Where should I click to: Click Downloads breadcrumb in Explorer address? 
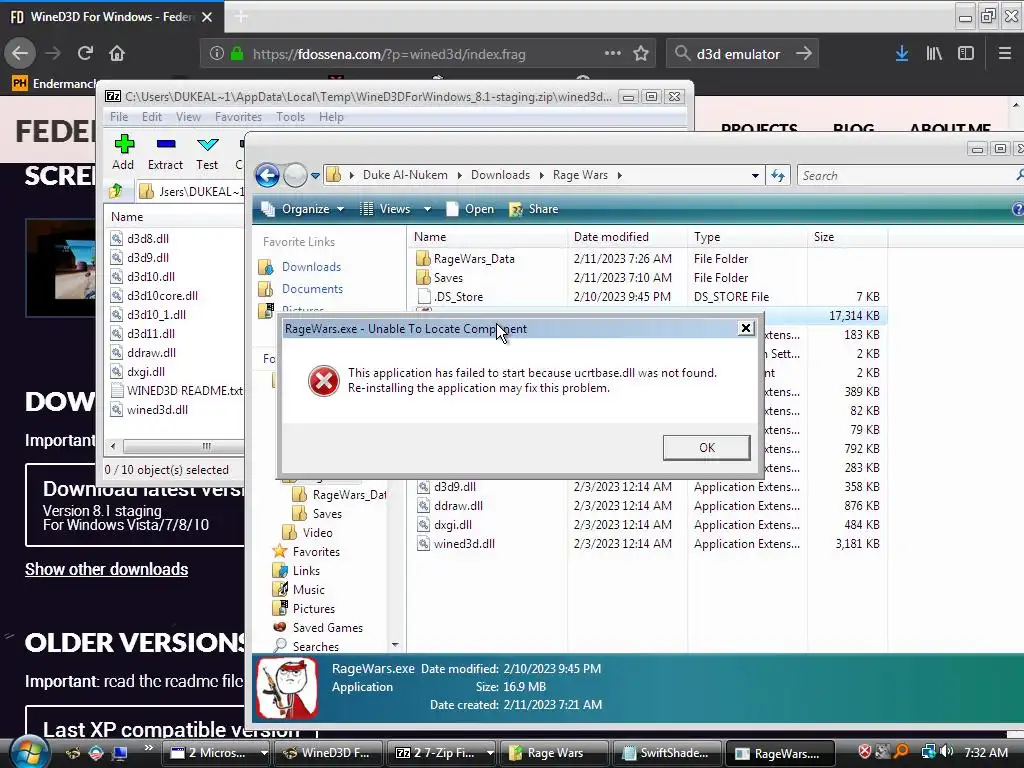click(500, 175)
